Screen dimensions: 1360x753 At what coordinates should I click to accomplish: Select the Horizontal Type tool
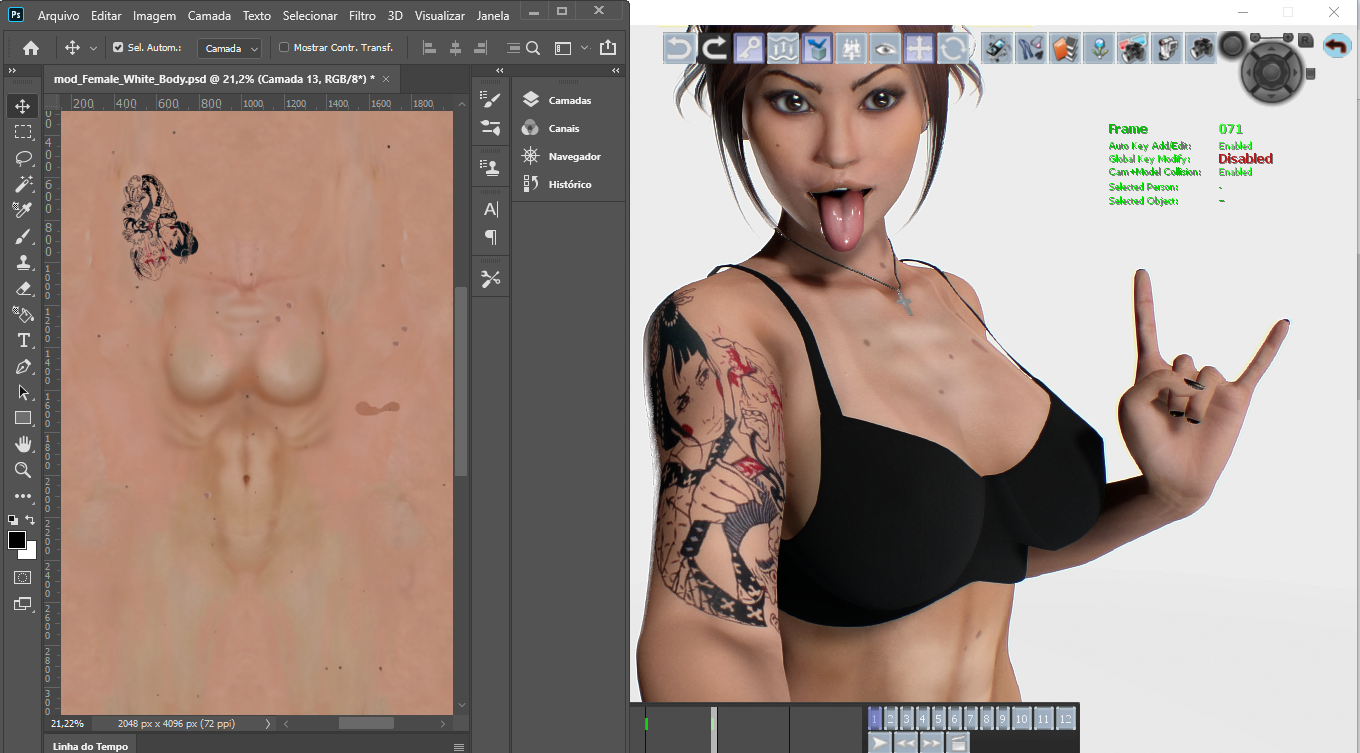23,340
